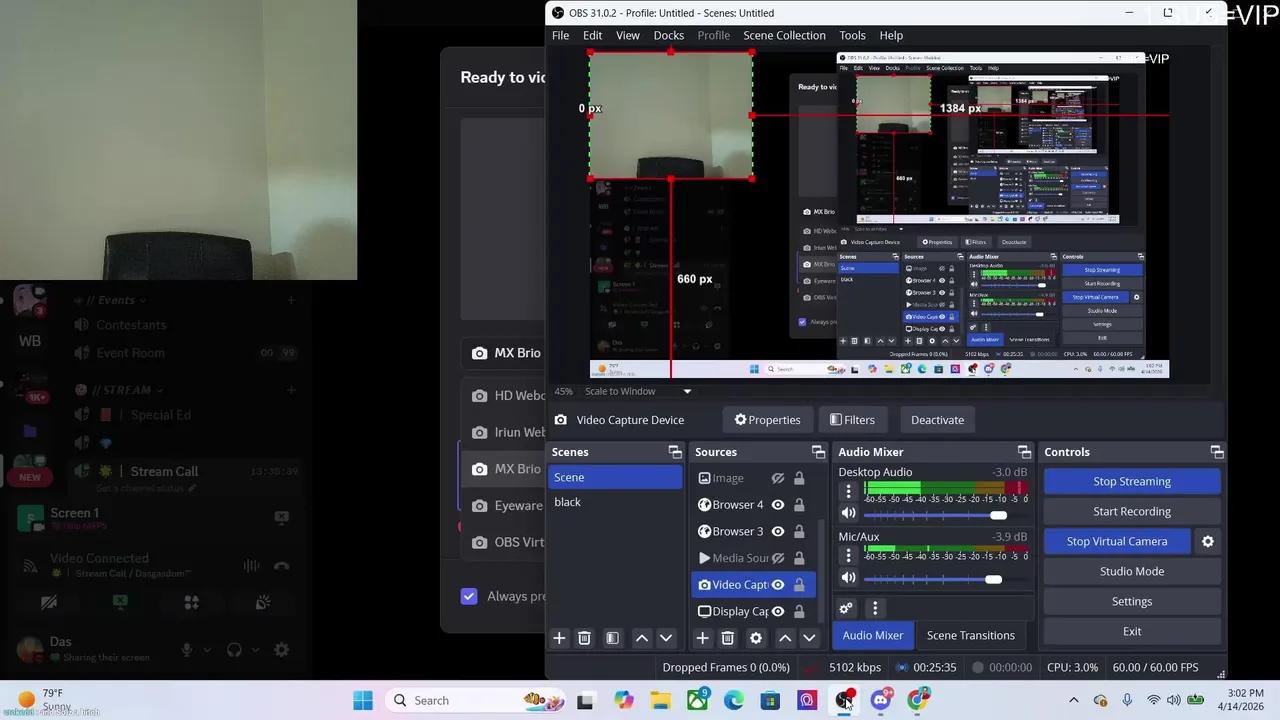This screenshot has width=1280, height=720.
Task: Open the File menu
Action: (x=560, y=35)
